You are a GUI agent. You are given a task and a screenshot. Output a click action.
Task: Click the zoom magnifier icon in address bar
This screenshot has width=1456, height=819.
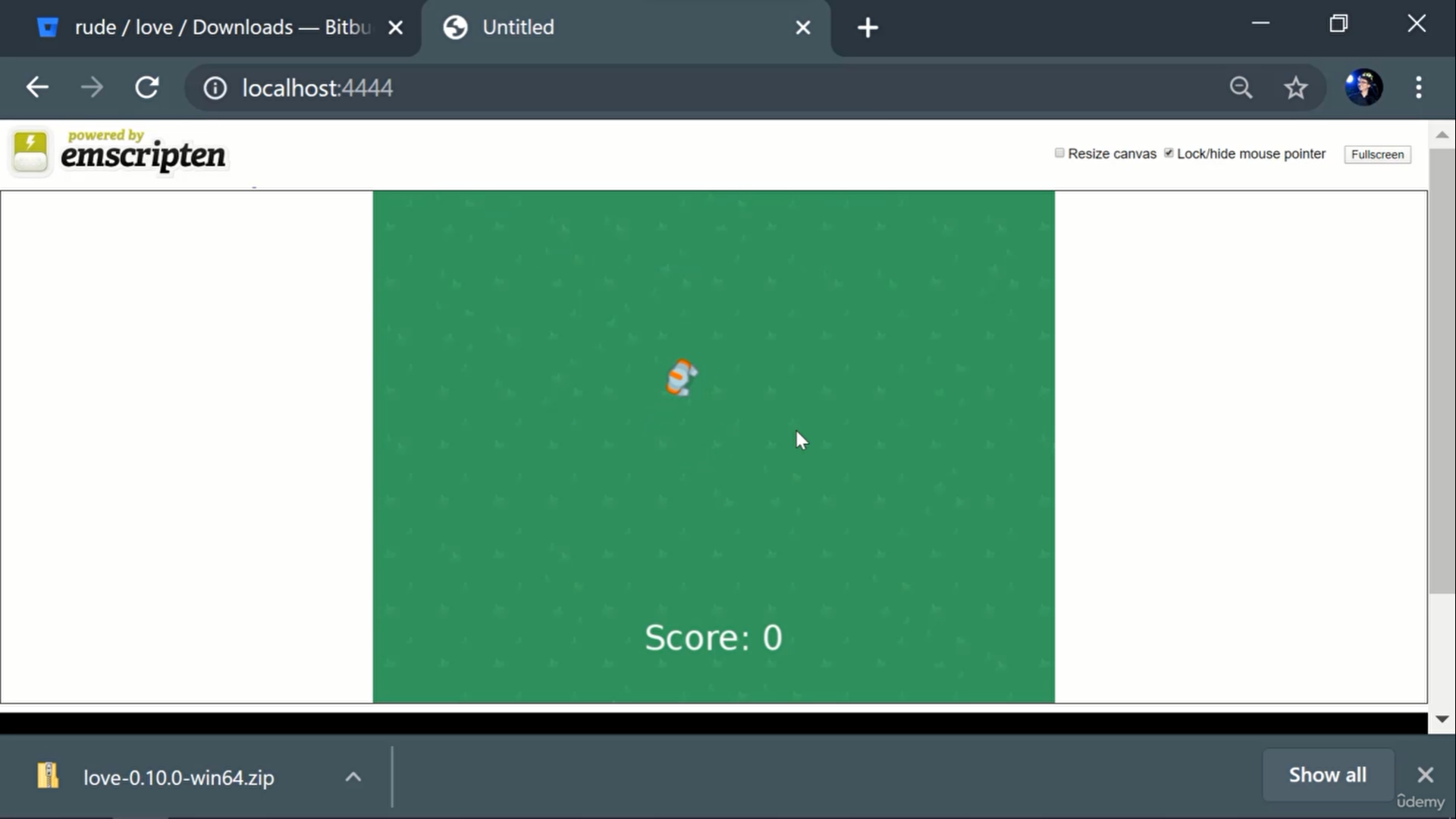pyautogui.click(x=1241, y=88)
